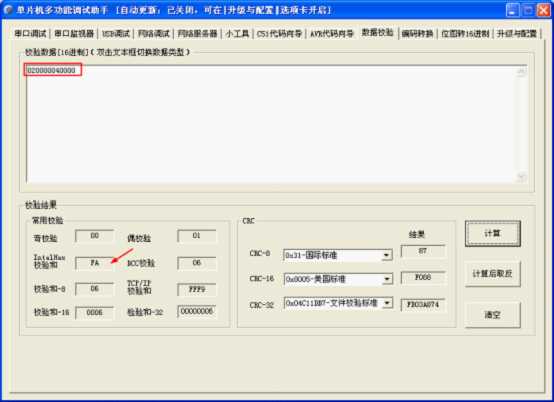
Task: Click the 计算 button
Action: tap(493, 233)
